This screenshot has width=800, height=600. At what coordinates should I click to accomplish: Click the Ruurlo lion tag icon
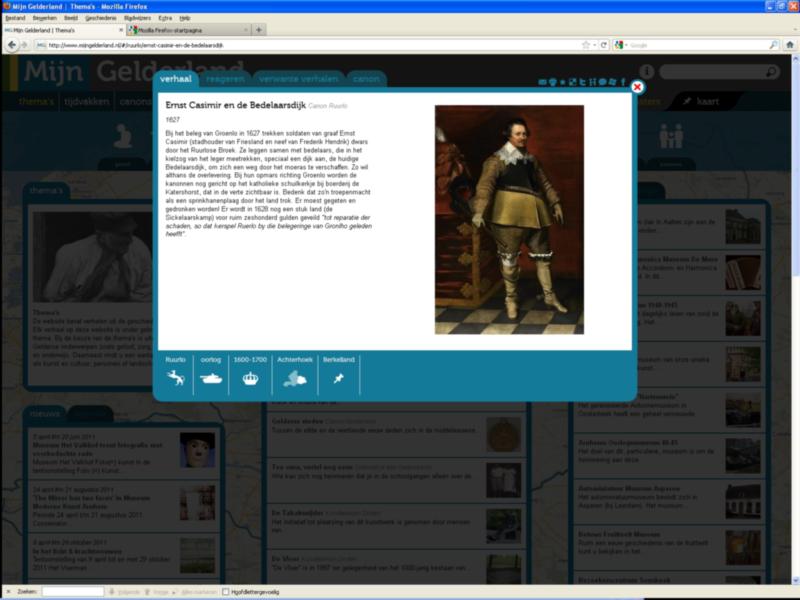click(x=175, y=378)
